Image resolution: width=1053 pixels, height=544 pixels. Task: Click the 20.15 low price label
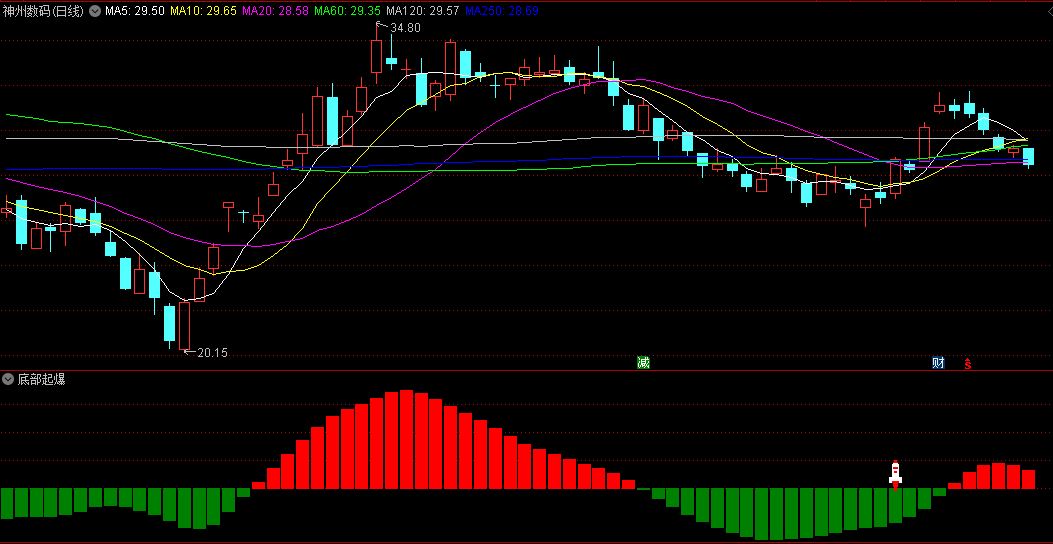[212, 353]
